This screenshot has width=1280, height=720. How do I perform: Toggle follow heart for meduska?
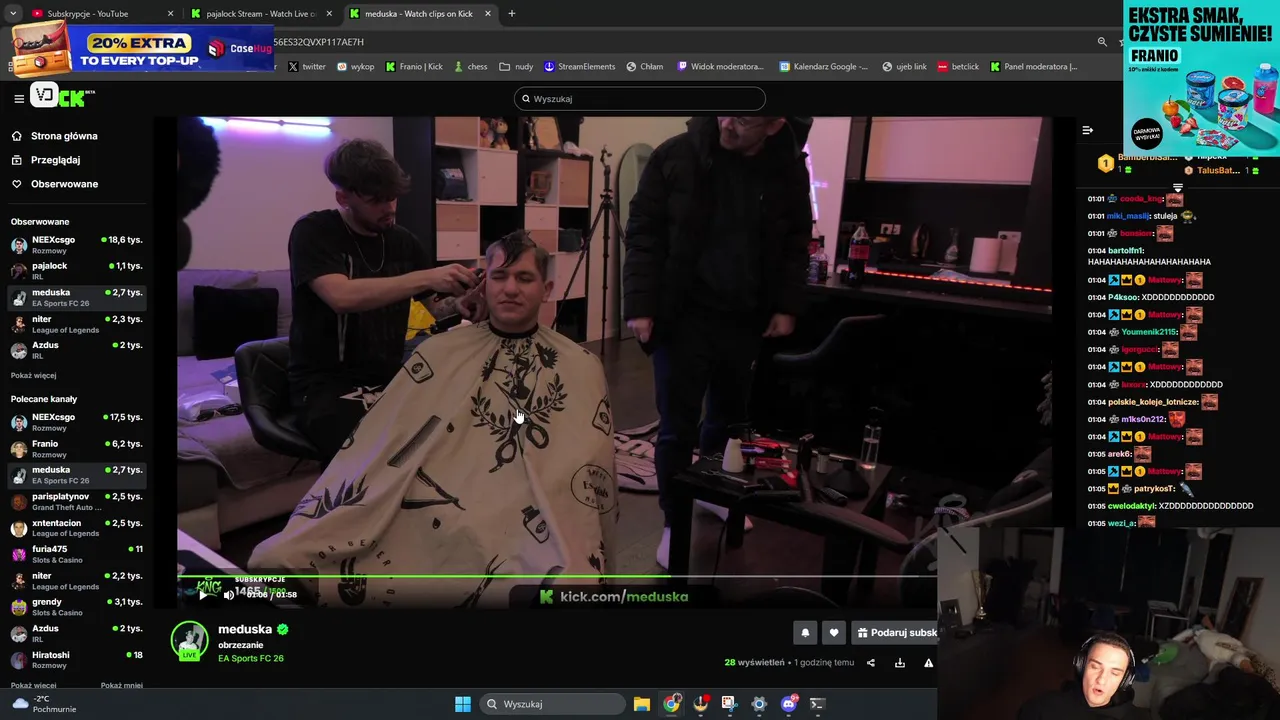tap(834, 632)
